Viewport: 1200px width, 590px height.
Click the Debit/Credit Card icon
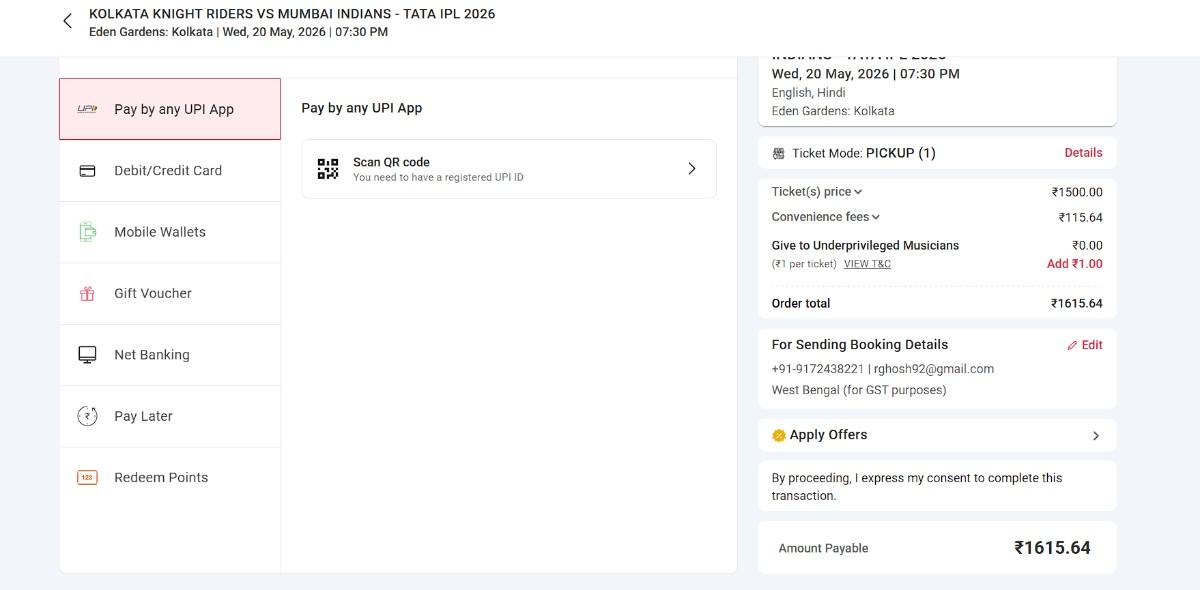(87, 171)
